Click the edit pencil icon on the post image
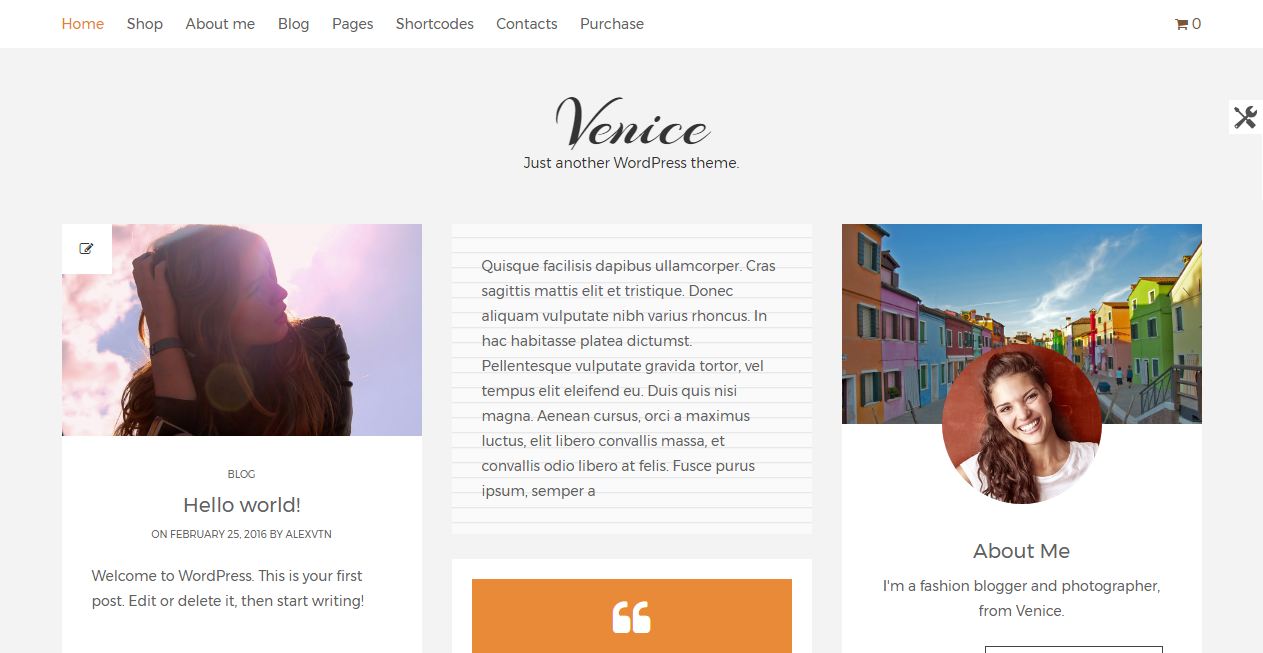1263x653 pixels. point(87,249)
